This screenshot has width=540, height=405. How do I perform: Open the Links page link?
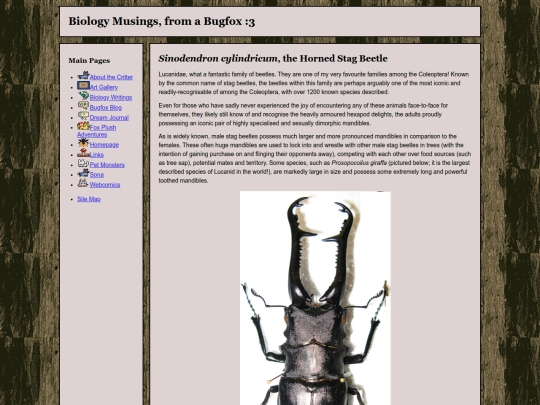coord(97,155)
